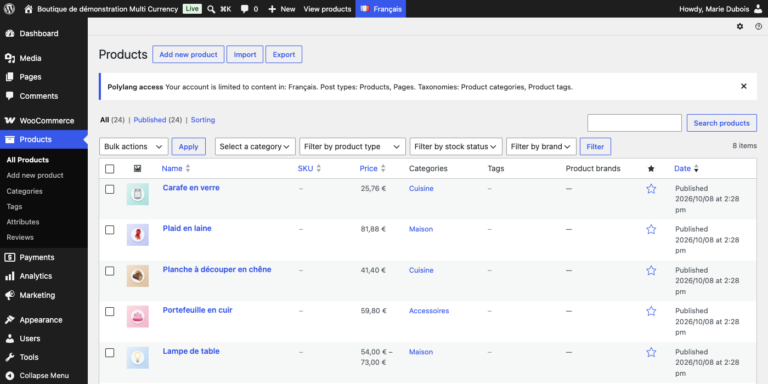Click the Filter button

click(x=595, y=146)
